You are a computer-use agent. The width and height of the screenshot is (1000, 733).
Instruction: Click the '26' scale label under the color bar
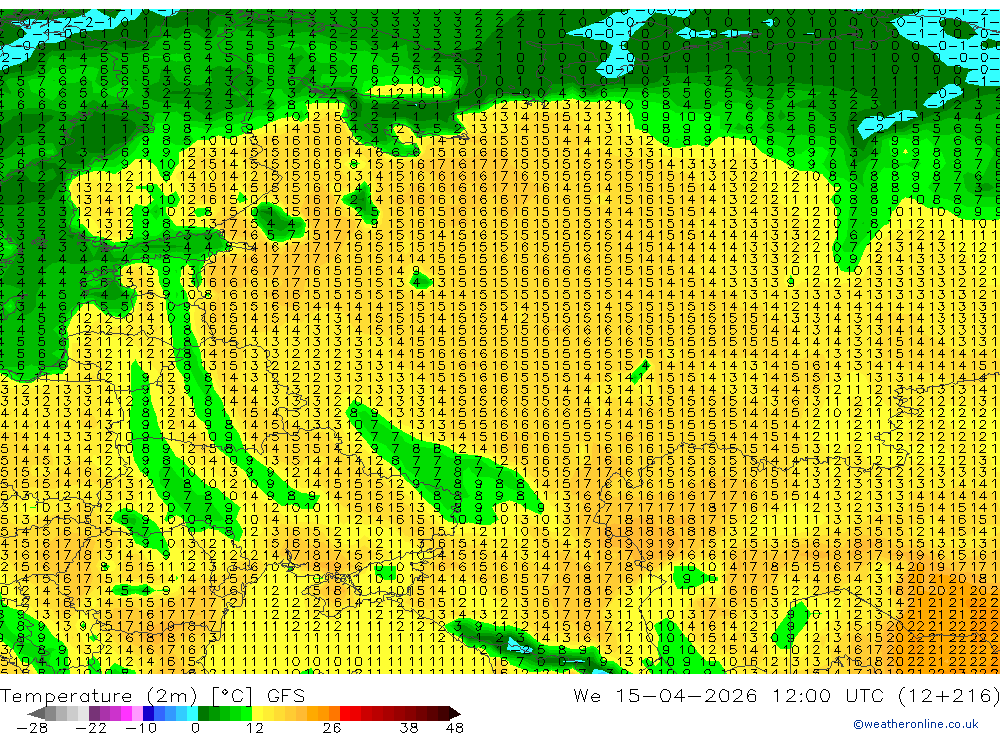coord(332,728)
